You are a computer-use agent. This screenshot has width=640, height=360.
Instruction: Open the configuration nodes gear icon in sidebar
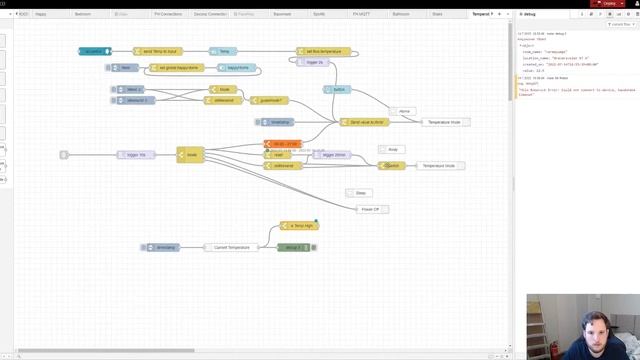628,14
